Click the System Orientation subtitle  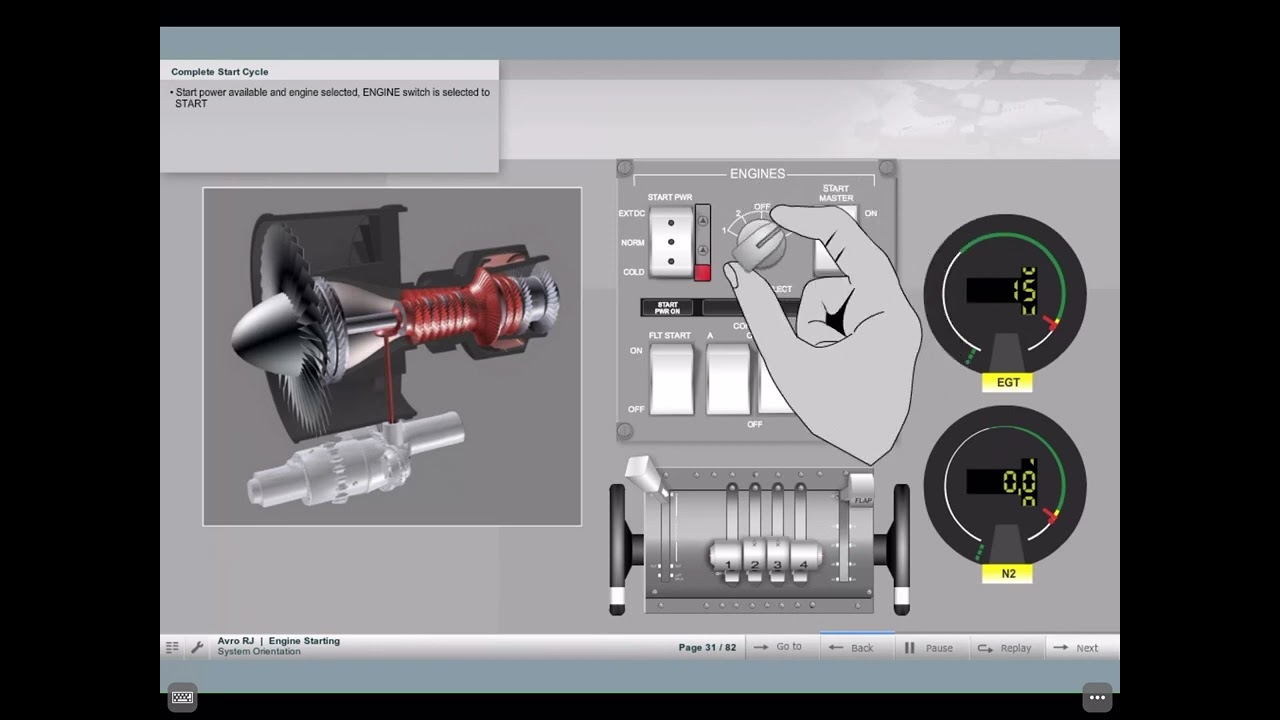(259, 652)
